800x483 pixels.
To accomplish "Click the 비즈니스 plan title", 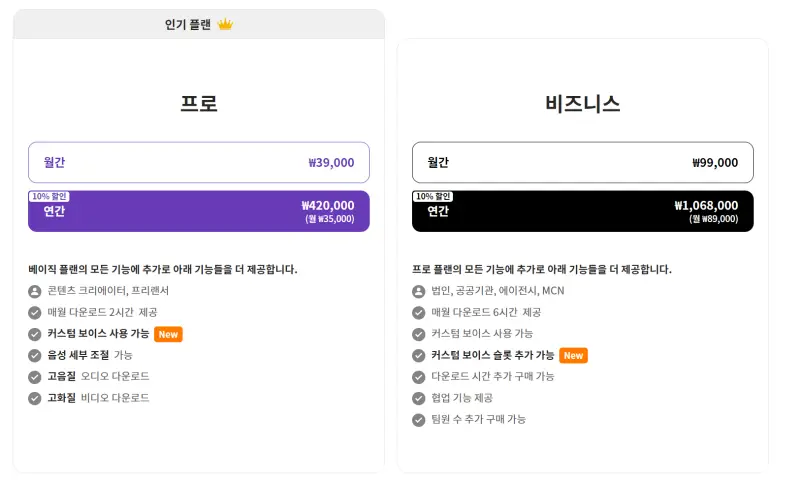I will click(x=583, y=104).
